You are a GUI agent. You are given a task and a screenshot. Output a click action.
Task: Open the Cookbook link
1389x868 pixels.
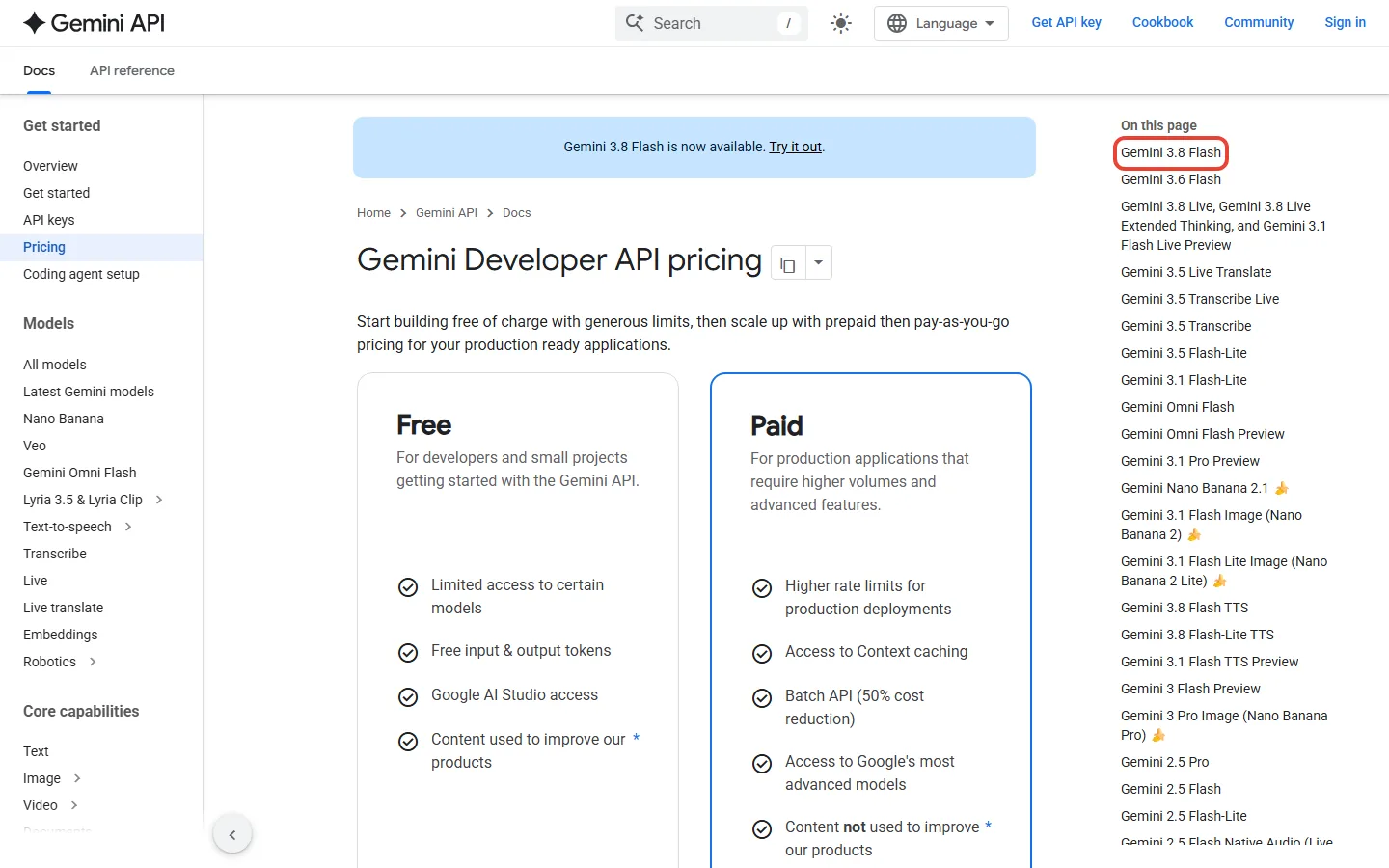tap(1162, 22)
